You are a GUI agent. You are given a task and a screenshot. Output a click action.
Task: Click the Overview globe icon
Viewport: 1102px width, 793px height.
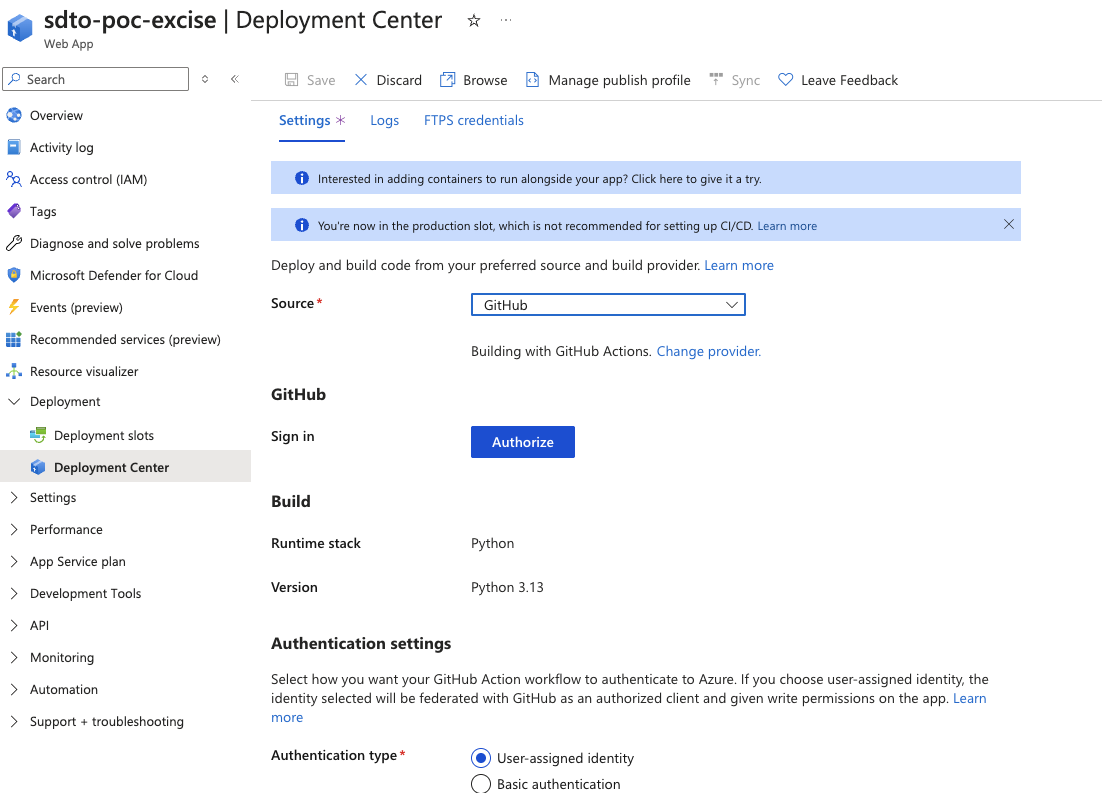[x=13, y=115]
